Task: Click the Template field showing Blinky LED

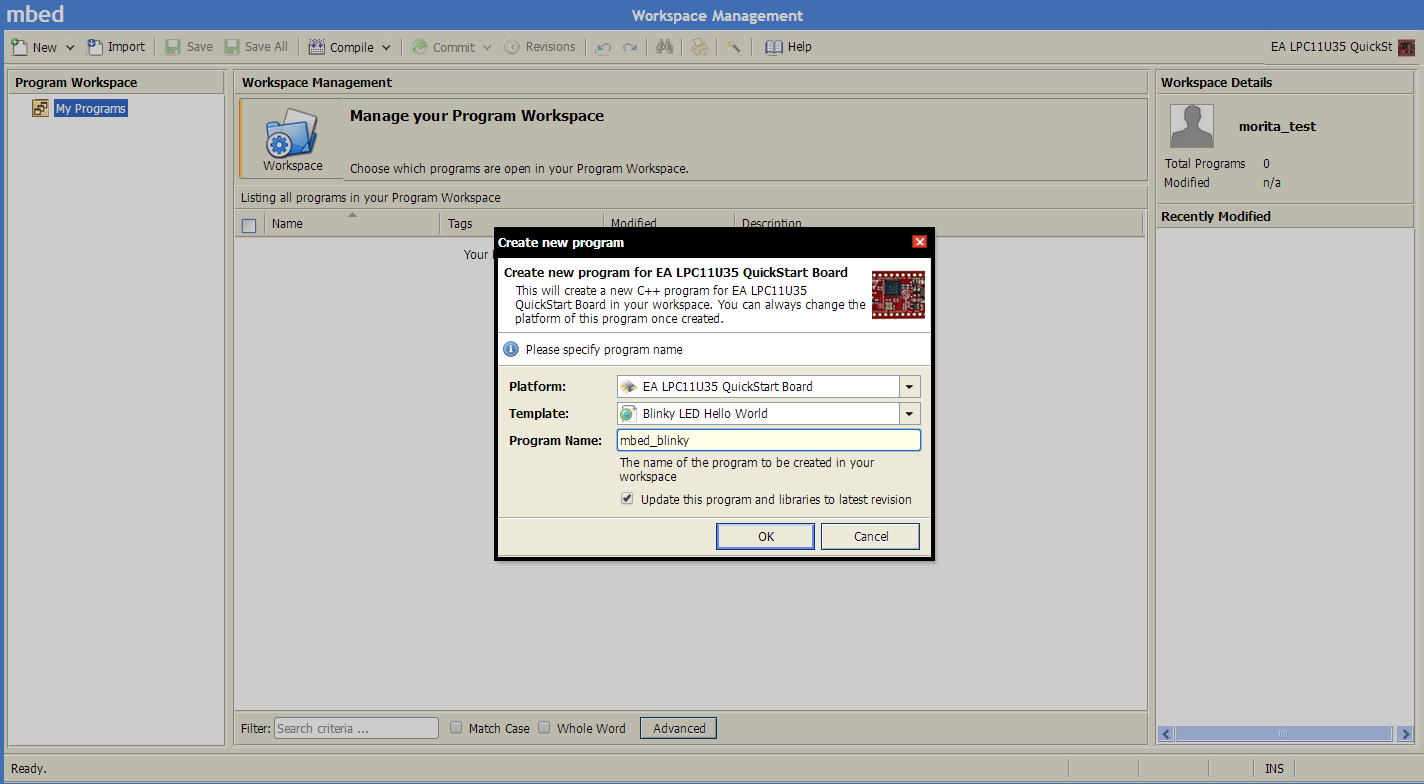Action: (758, 413)
